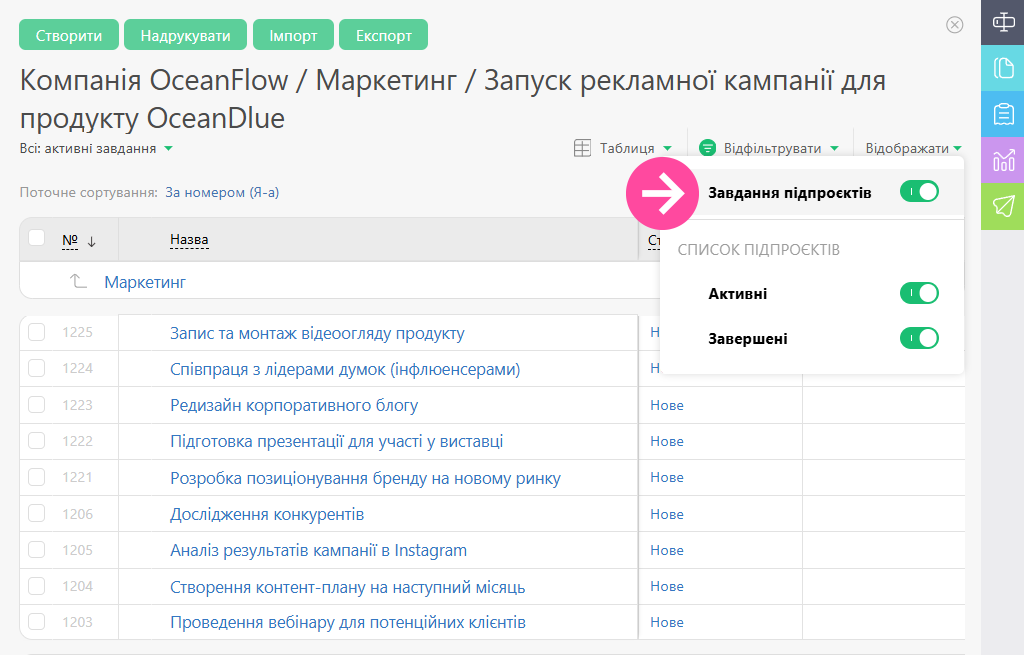Click Нове status of task 1222
The image size is (1024, 655).
coord(667,441)
